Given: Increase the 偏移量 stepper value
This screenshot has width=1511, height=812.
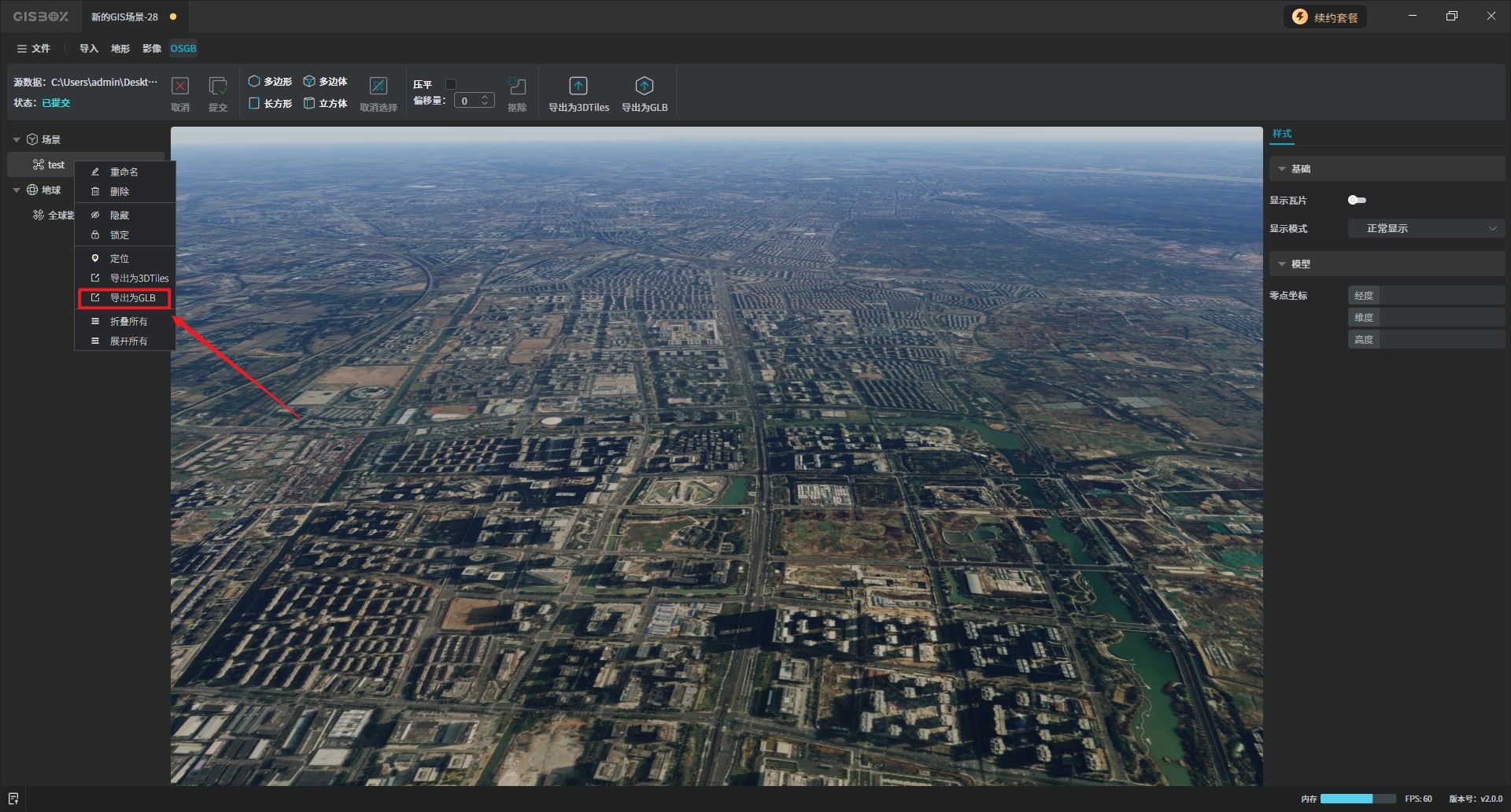Looking at the screenshot, I should (486, 97).
